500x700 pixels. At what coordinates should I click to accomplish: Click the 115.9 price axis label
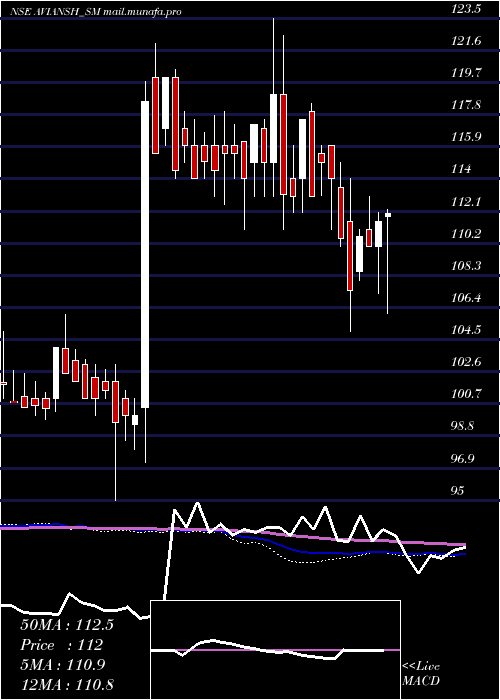[x=466, y=137]
